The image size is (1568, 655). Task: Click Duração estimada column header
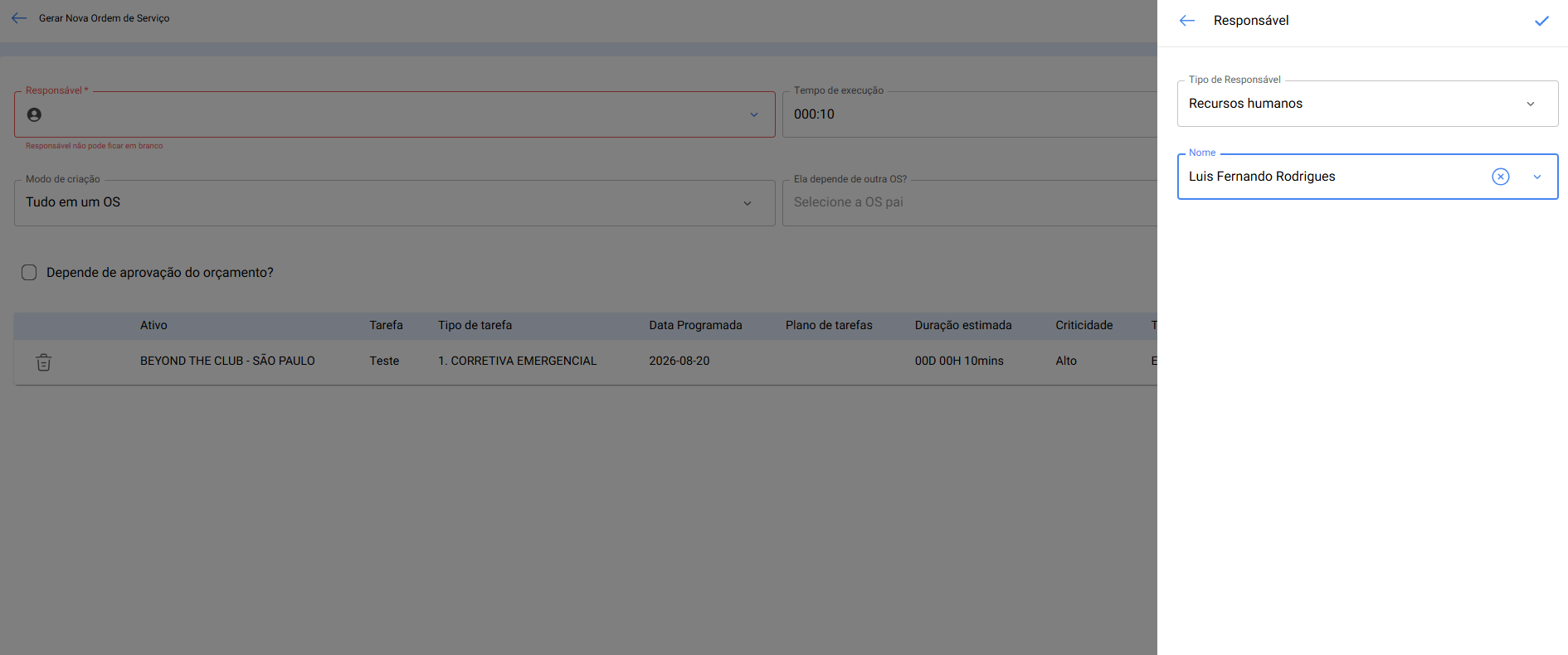click(x=963, y=325)
